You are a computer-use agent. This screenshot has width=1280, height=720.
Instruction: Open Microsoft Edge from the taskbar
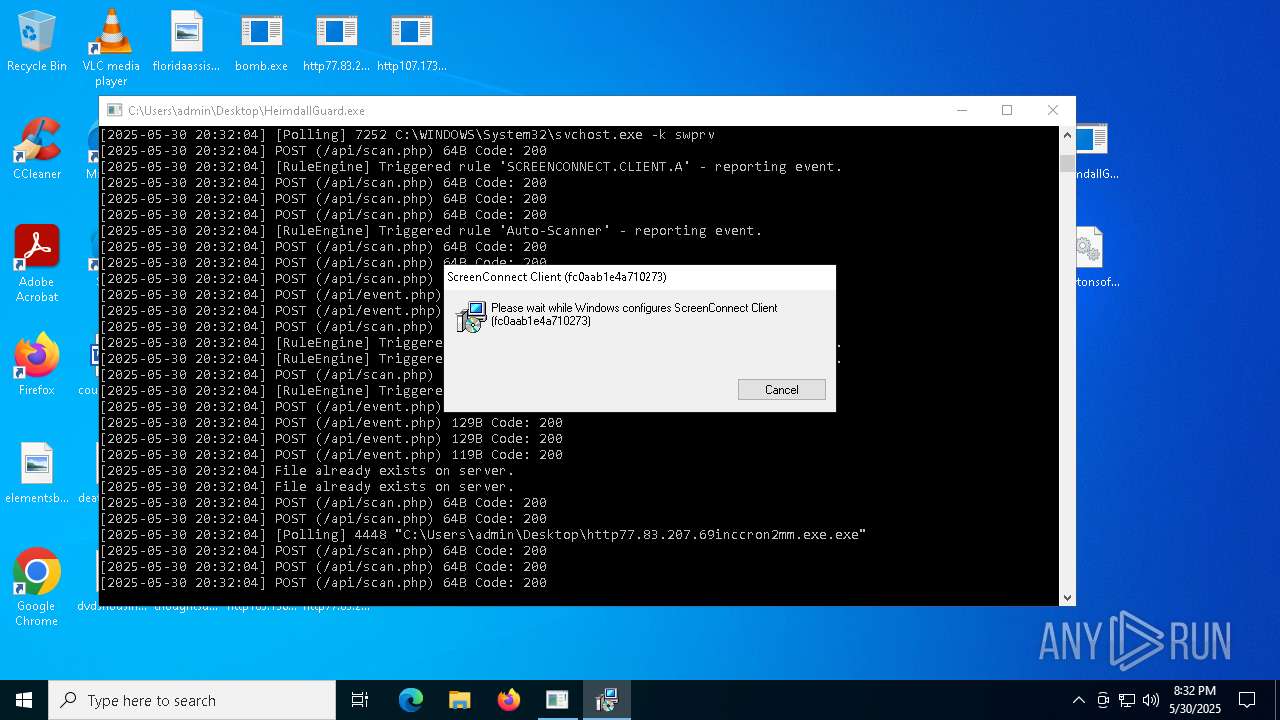(411, 700)
